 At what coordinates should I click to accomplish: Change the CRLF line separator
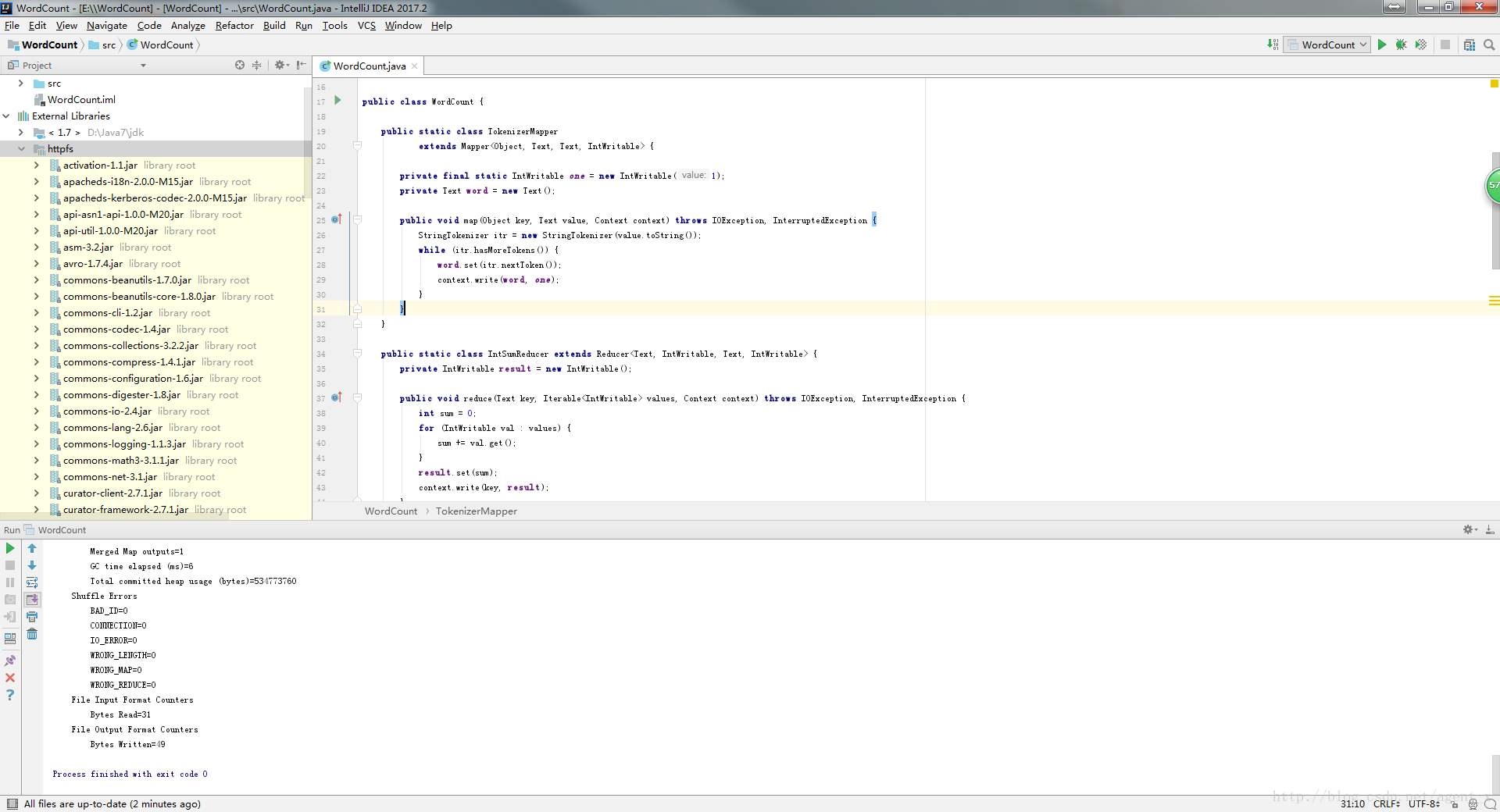[1387, 803]
